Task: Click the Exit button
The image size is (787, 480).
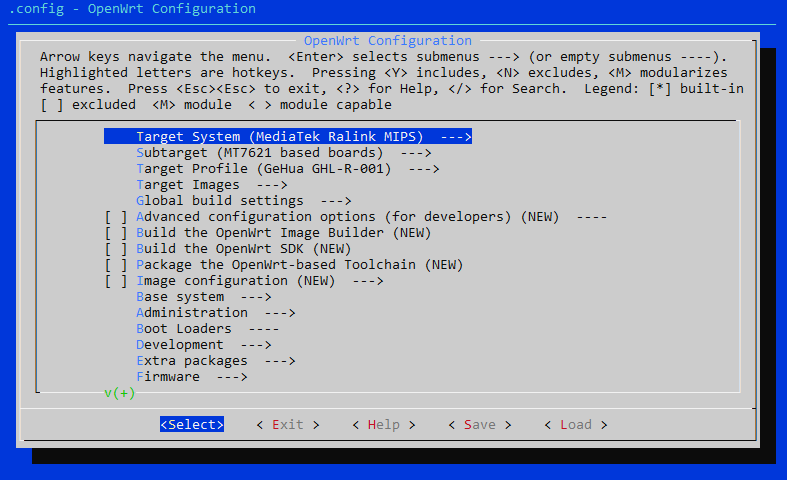Action: (x=288, y=425)
